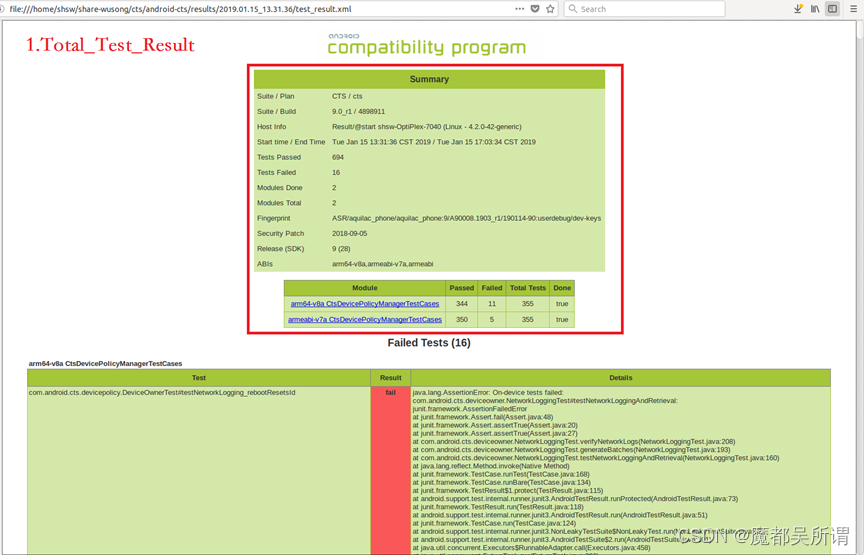Click the file URL address bar
Viewport: 864px width, 555px height.
[259, 9]
